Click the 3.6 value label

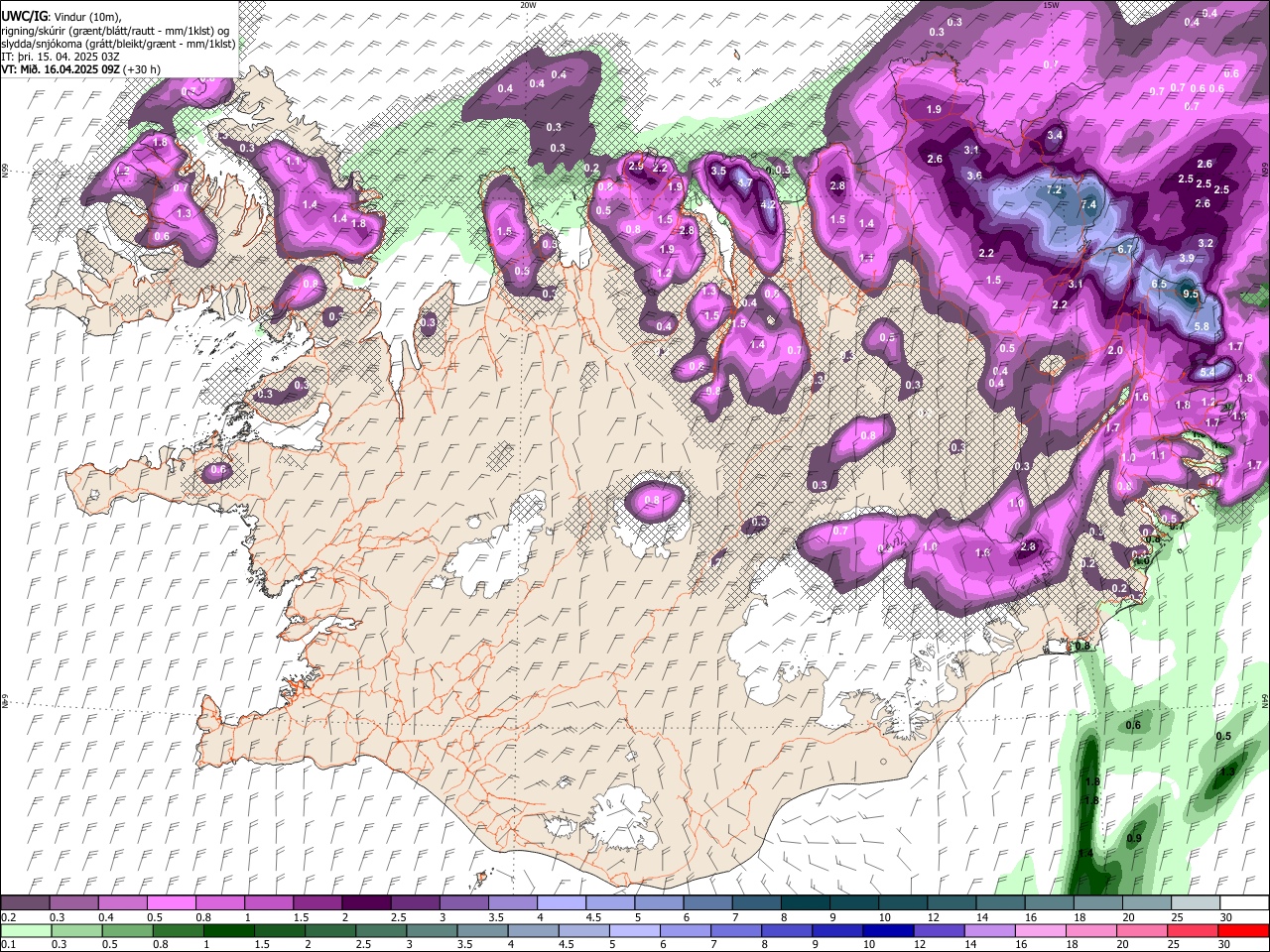(x=974, y=177)
